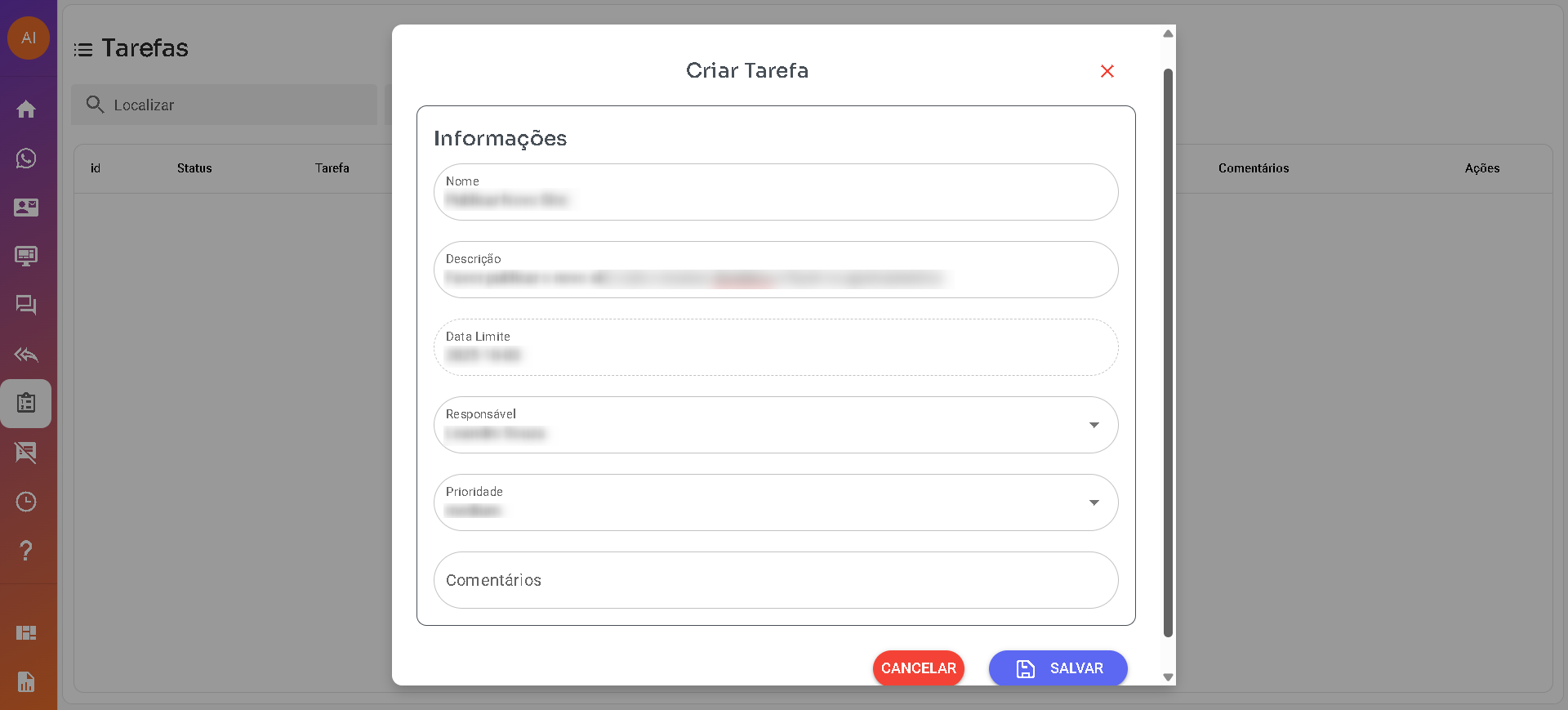The width and height of the screenshot is (1568, 710).
Task: Click into the Nome text field
Action: click(775, 193)
